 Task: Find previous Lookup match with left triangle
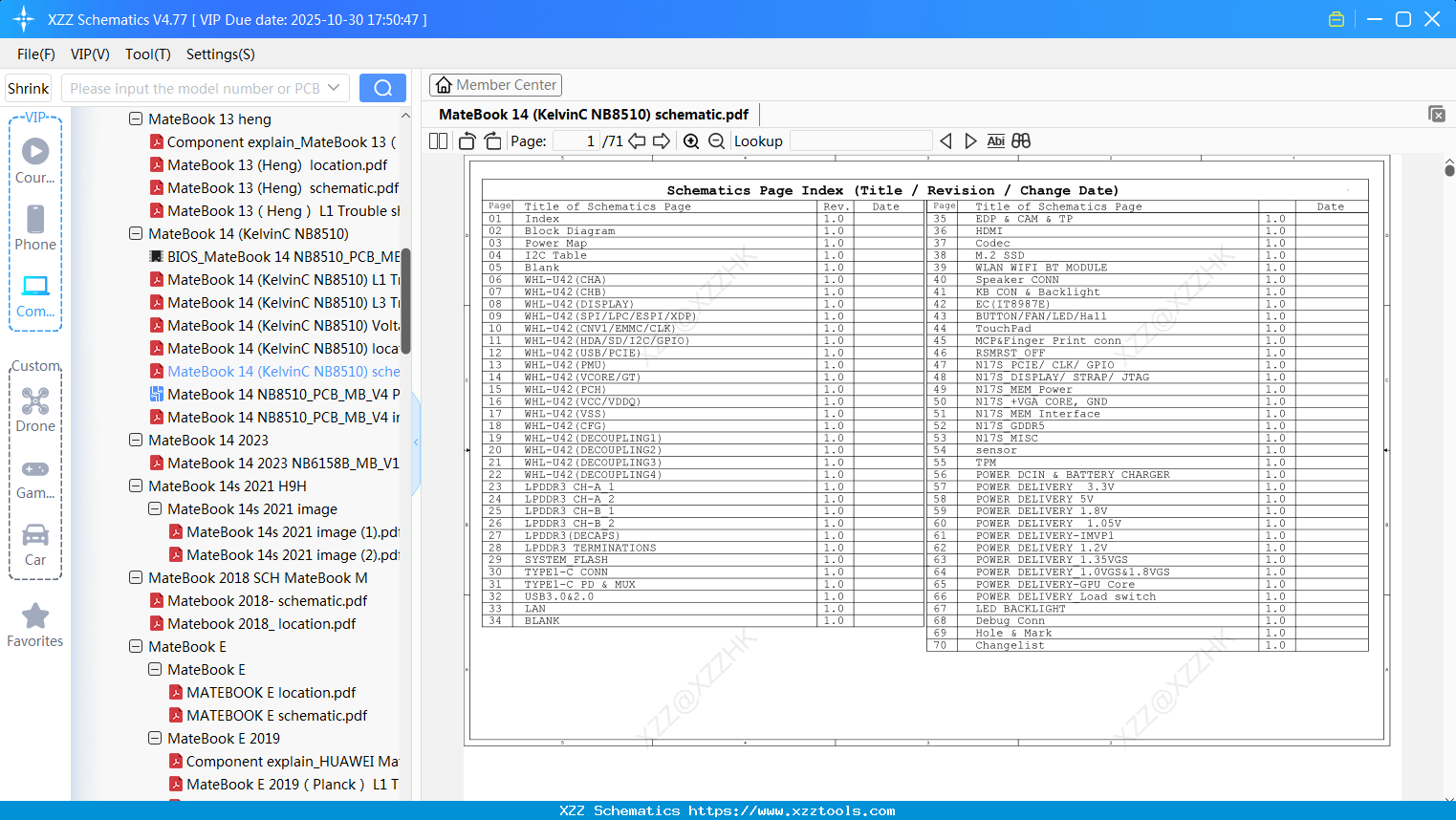945,141
